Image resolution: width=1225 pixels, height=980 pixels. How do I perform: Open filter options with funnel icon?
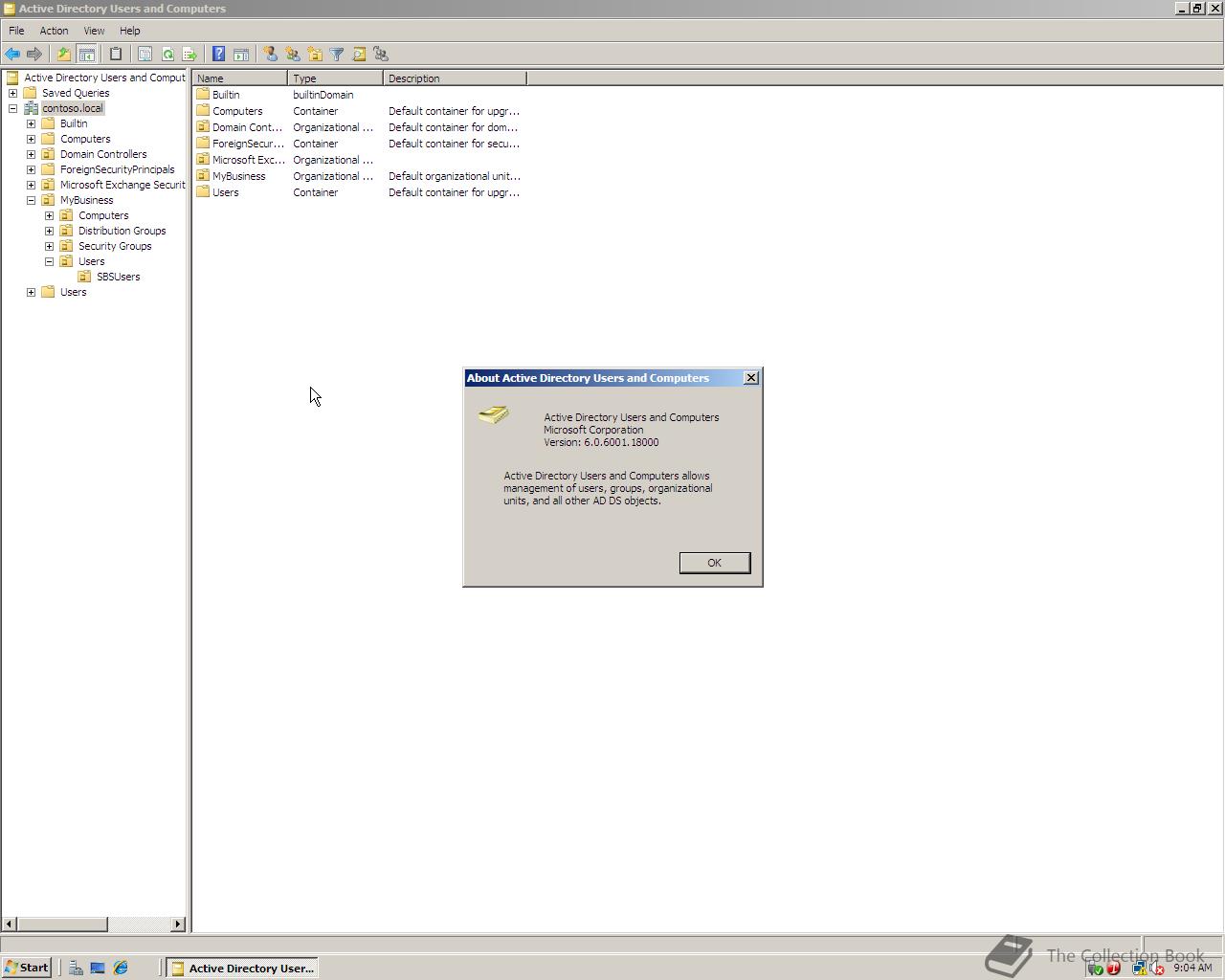337,55
